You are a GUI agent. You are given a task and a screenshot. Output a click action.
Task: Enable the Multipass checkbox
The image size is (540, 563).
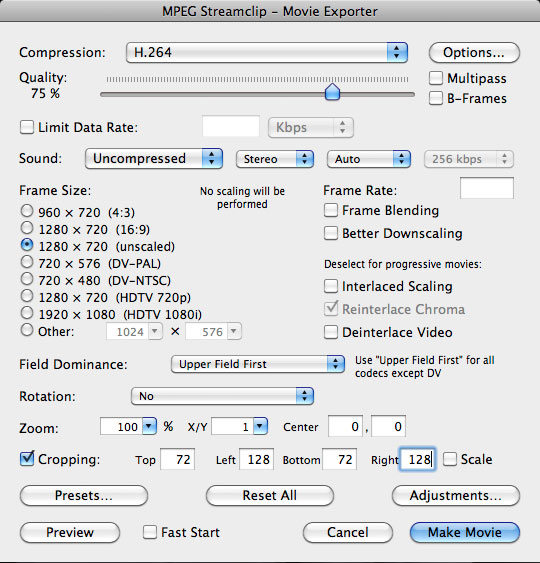click(x=436, y=78)
